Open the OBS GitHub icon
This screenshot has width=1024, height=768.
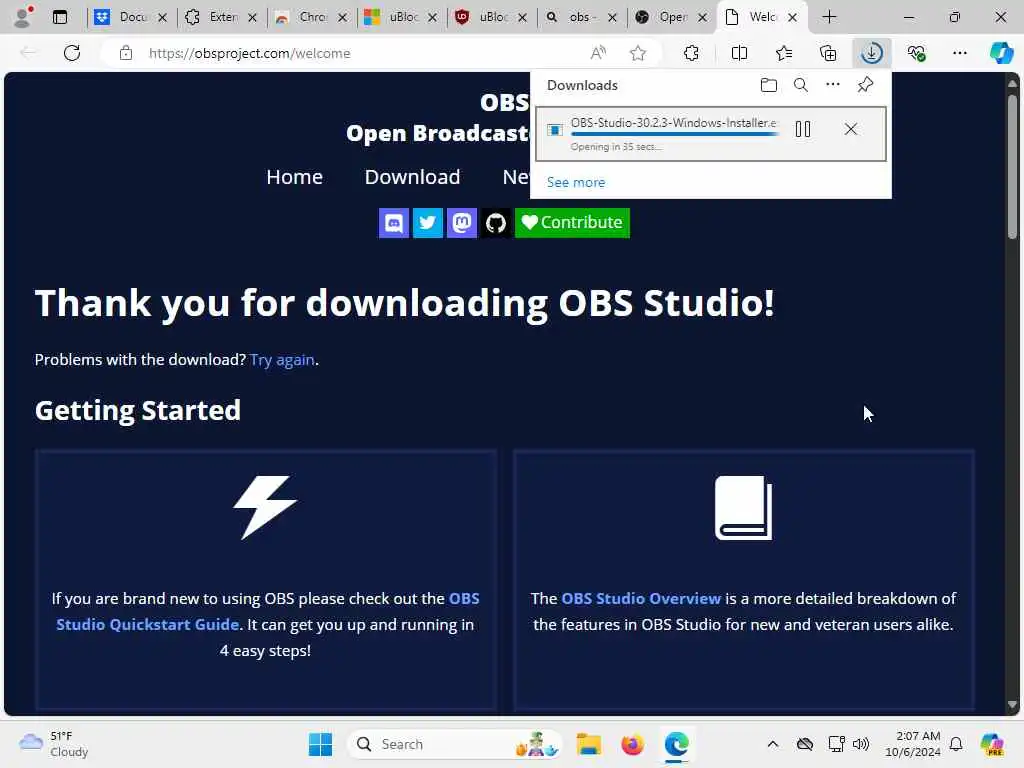[x=496, y=223]
